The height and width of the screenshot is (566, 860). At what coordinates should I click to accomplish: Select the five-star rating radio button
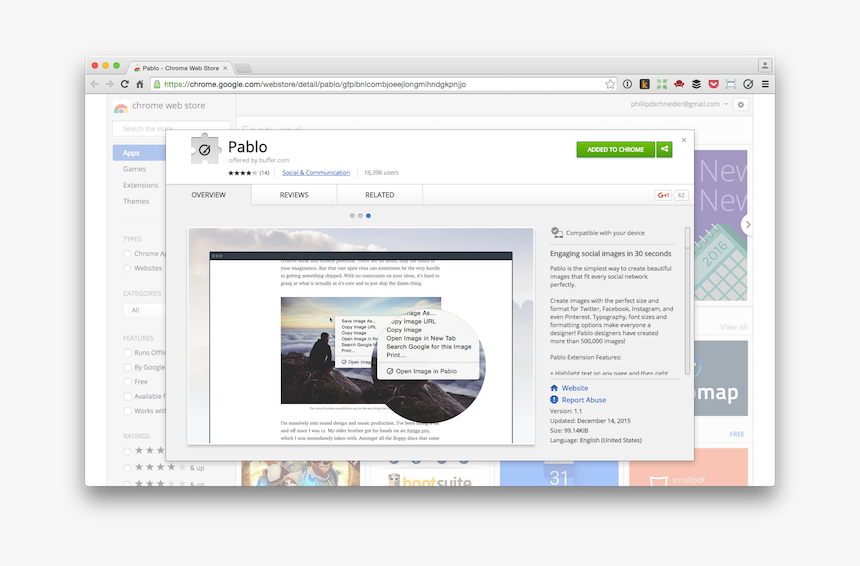click(x=127, y=451)
